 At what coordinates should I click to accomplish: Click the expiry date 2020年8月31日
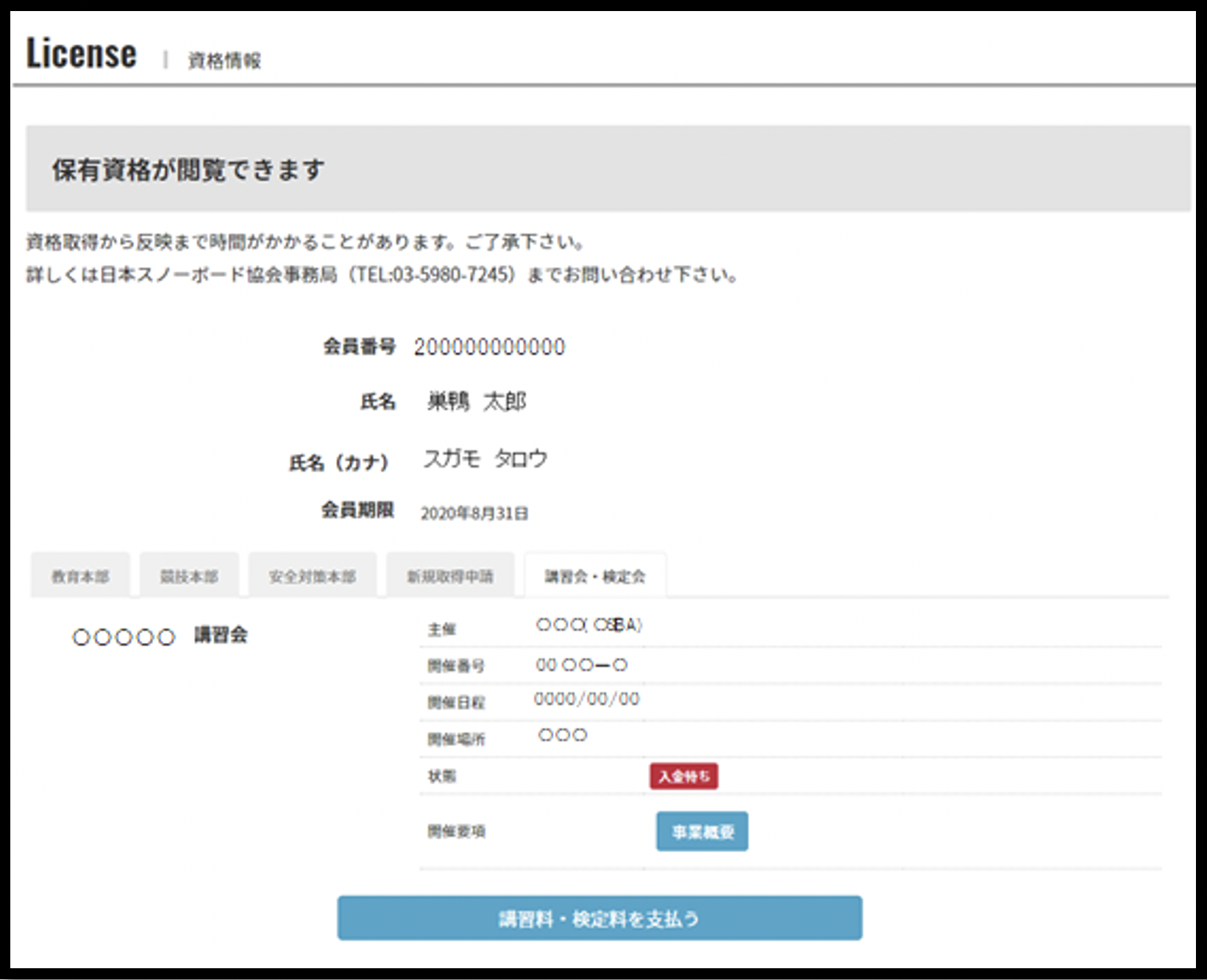[x=474, y=514]
